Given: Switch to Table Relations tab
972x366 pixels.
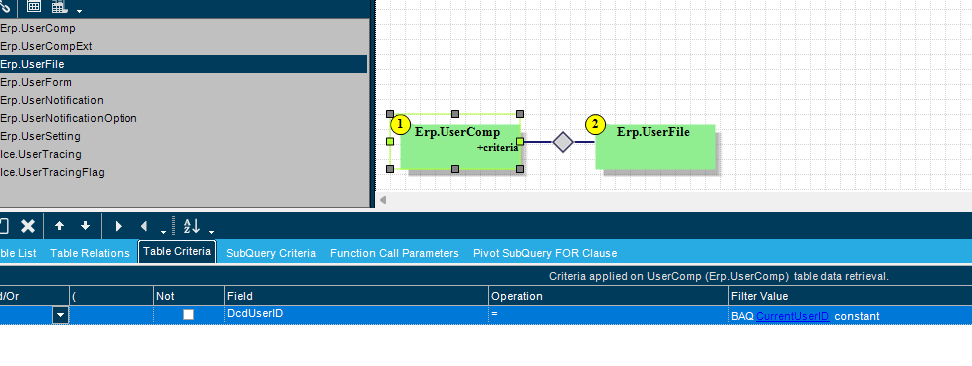Looking at the screenshot, I should click(x=90, y=253).
